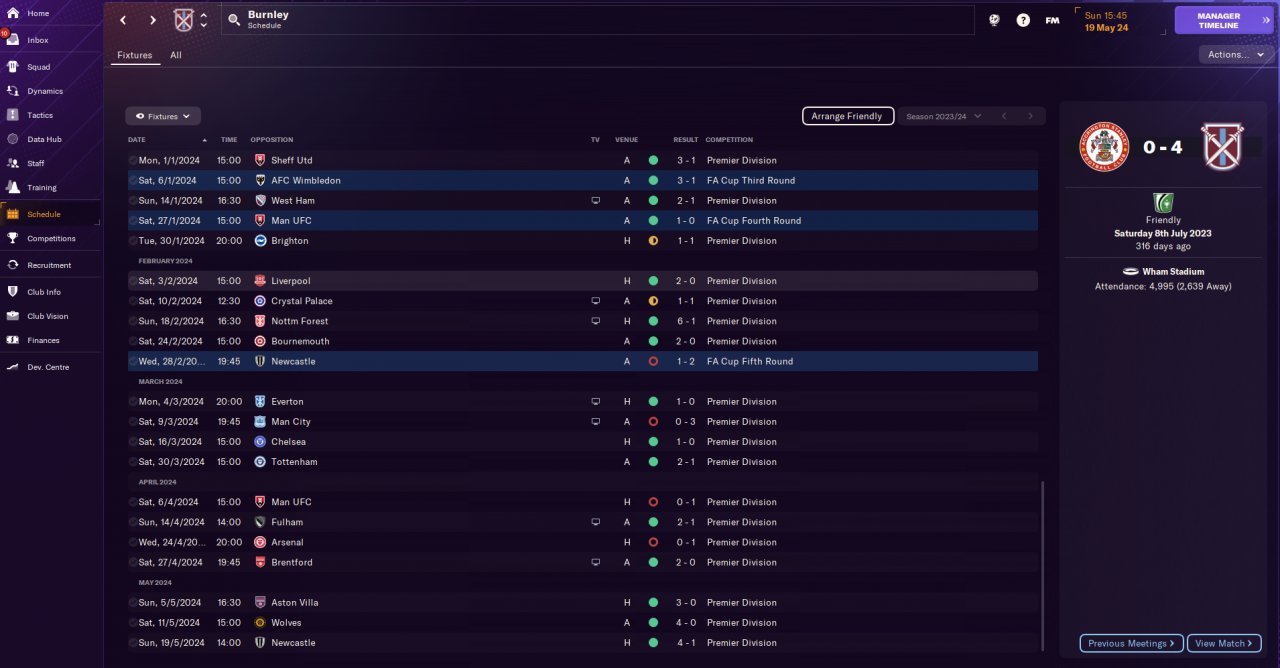
Task: Click the Opposition column header
Action: [x=272, y=140]
